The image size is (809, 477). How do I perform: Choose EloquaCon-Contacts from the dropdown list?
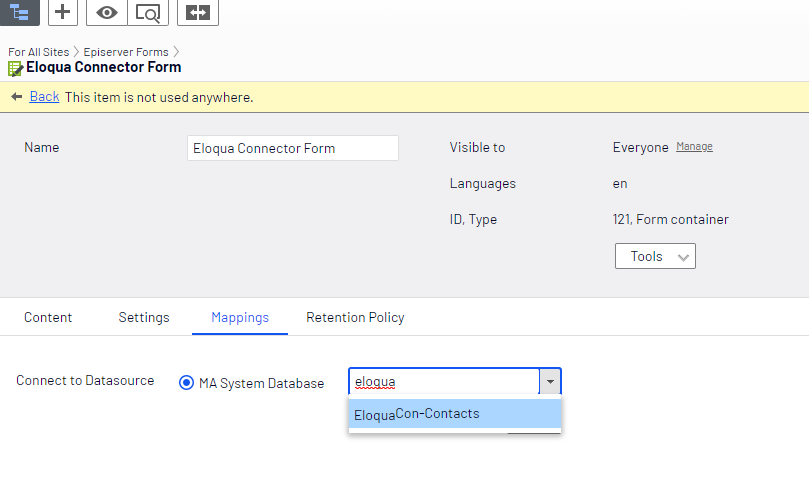click(x=455, y=414)
